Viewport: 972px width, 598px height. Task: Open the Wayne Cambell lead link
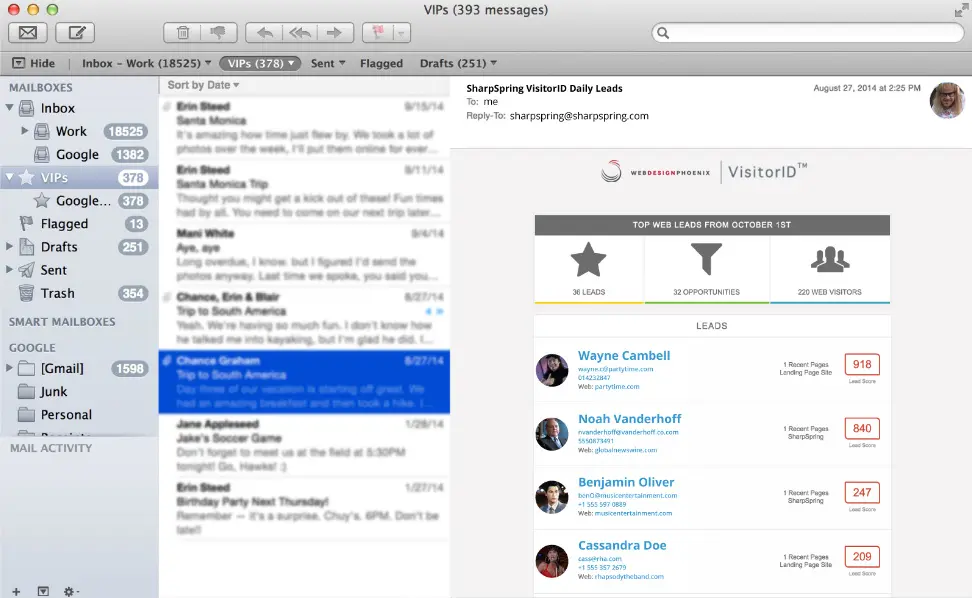(624, 356)
